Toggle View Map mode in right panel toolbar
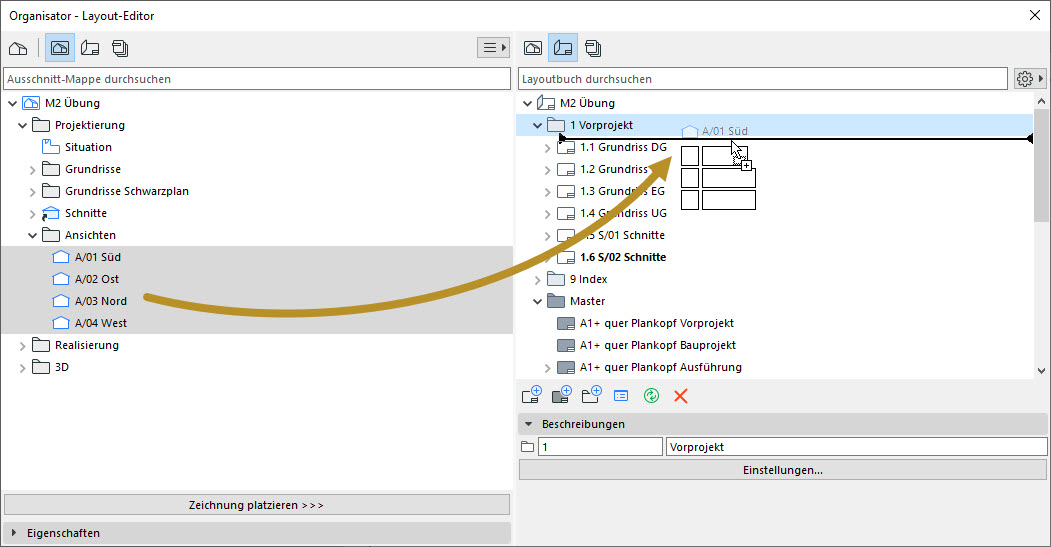This screenshot has height=547, width=1051. click(x=533, y=48)
